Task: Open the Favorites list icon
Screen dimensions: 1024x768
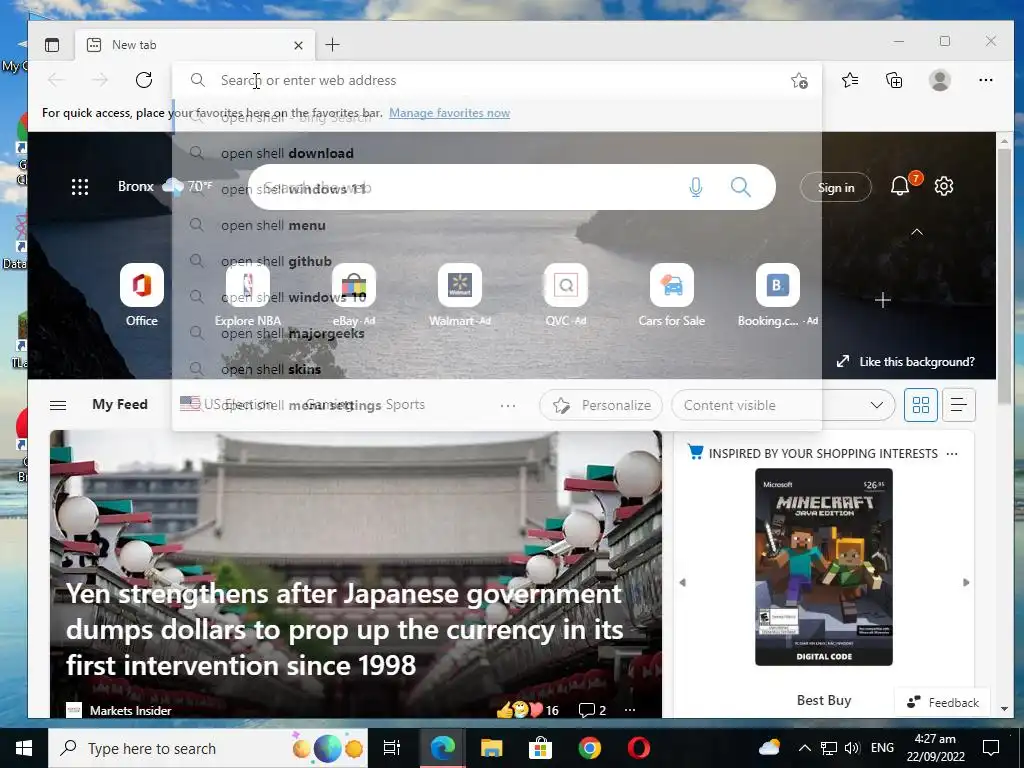Action: [x=850, y=80]
